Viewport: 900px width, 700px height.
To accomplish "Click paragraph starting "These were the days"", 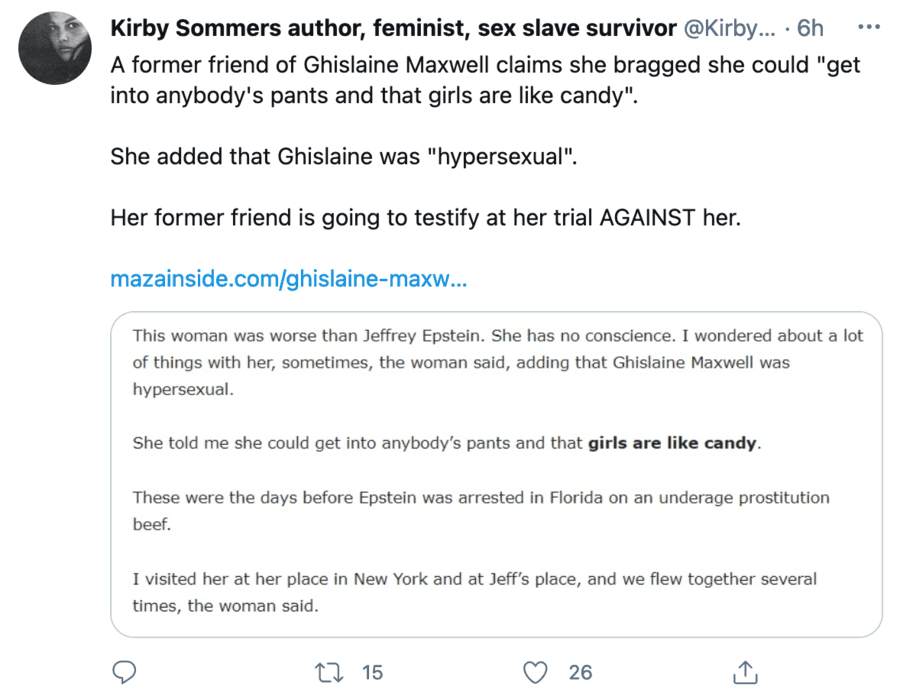I will click(480, 510).
